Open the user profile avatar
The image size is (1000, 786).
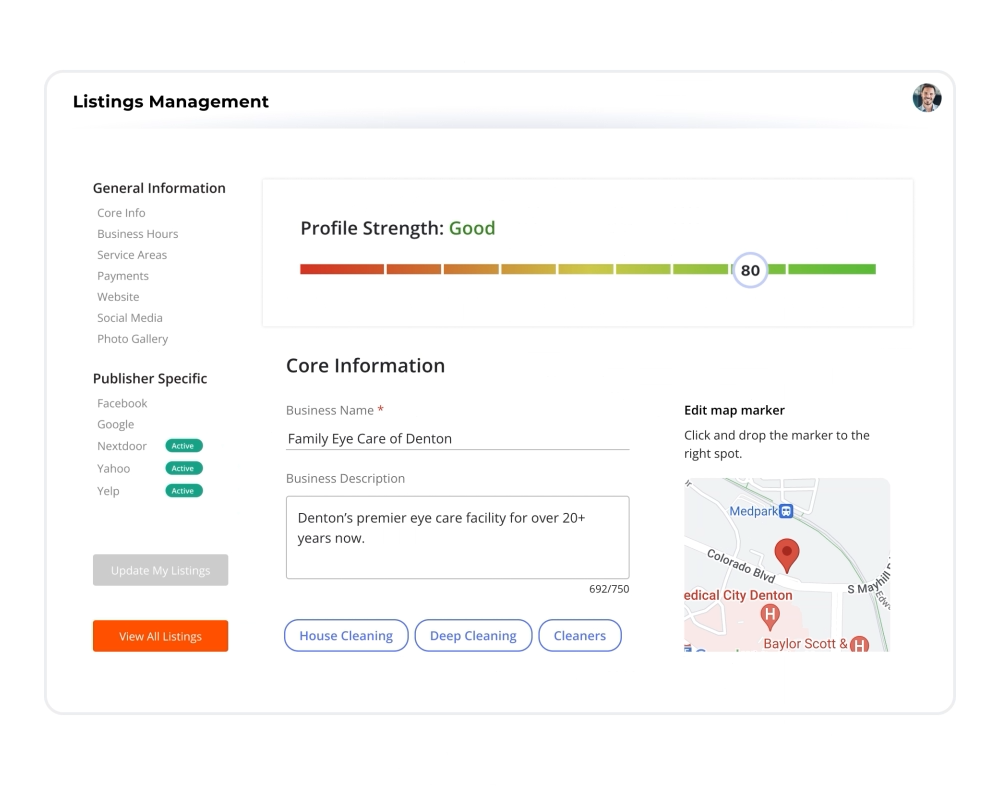coord(927,98)
